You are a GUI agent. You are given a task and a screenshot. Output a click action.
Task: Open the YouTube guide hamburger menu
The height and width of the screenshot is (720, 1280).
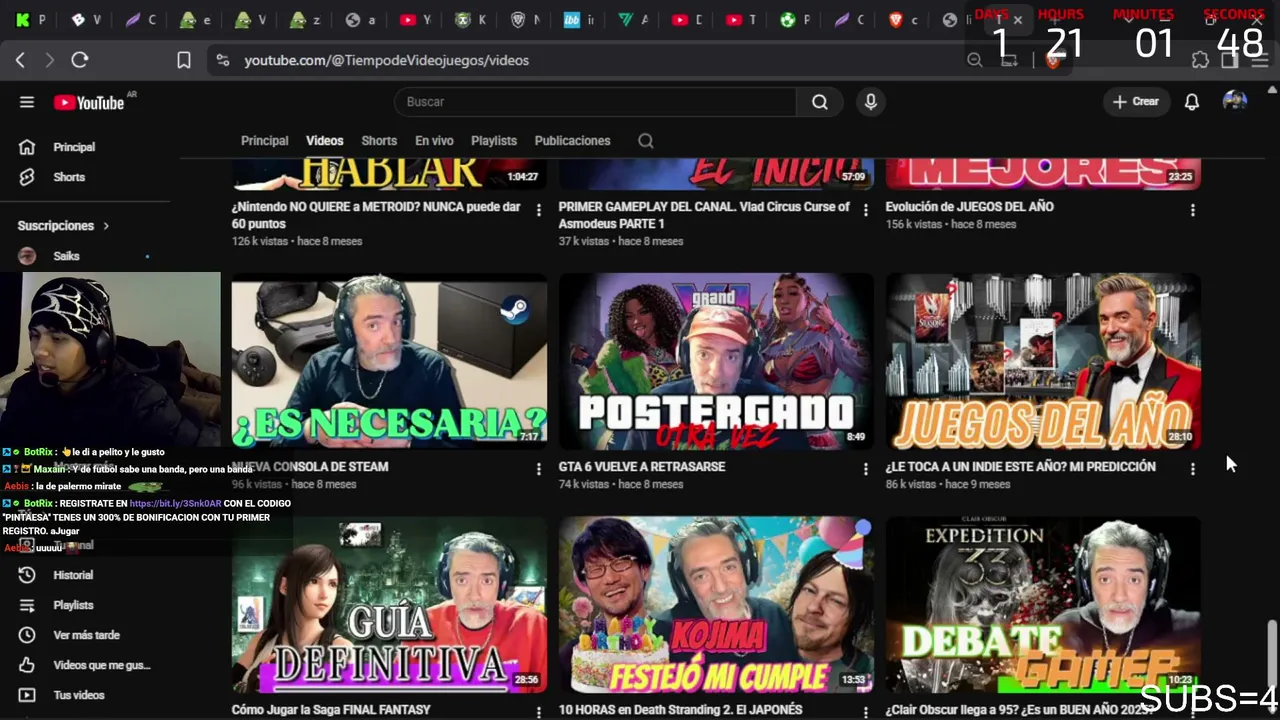[27, 102]
